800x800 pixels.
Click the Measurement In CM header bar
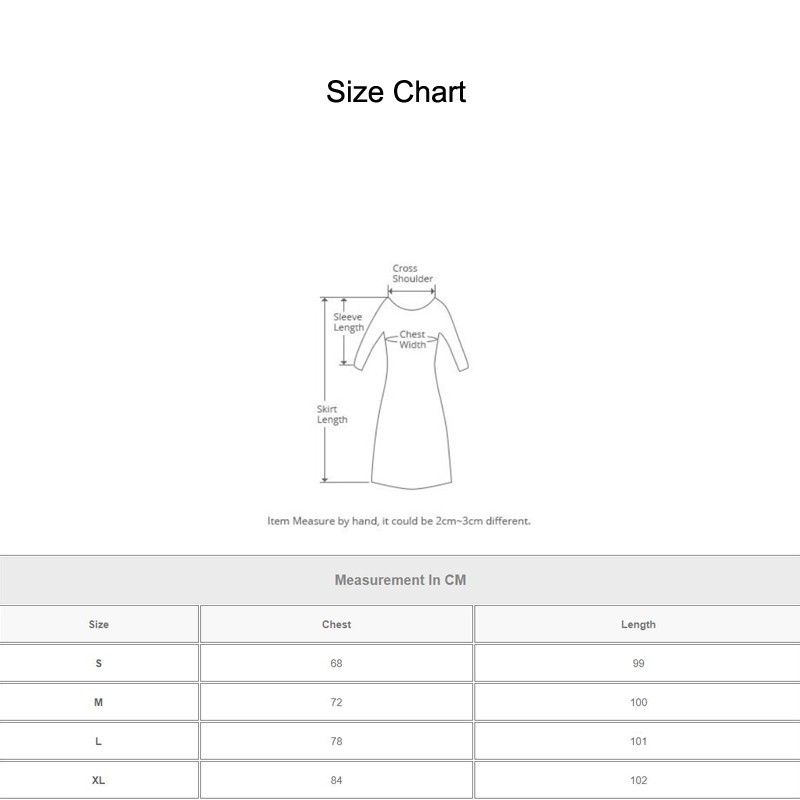[x=400, y=578]
